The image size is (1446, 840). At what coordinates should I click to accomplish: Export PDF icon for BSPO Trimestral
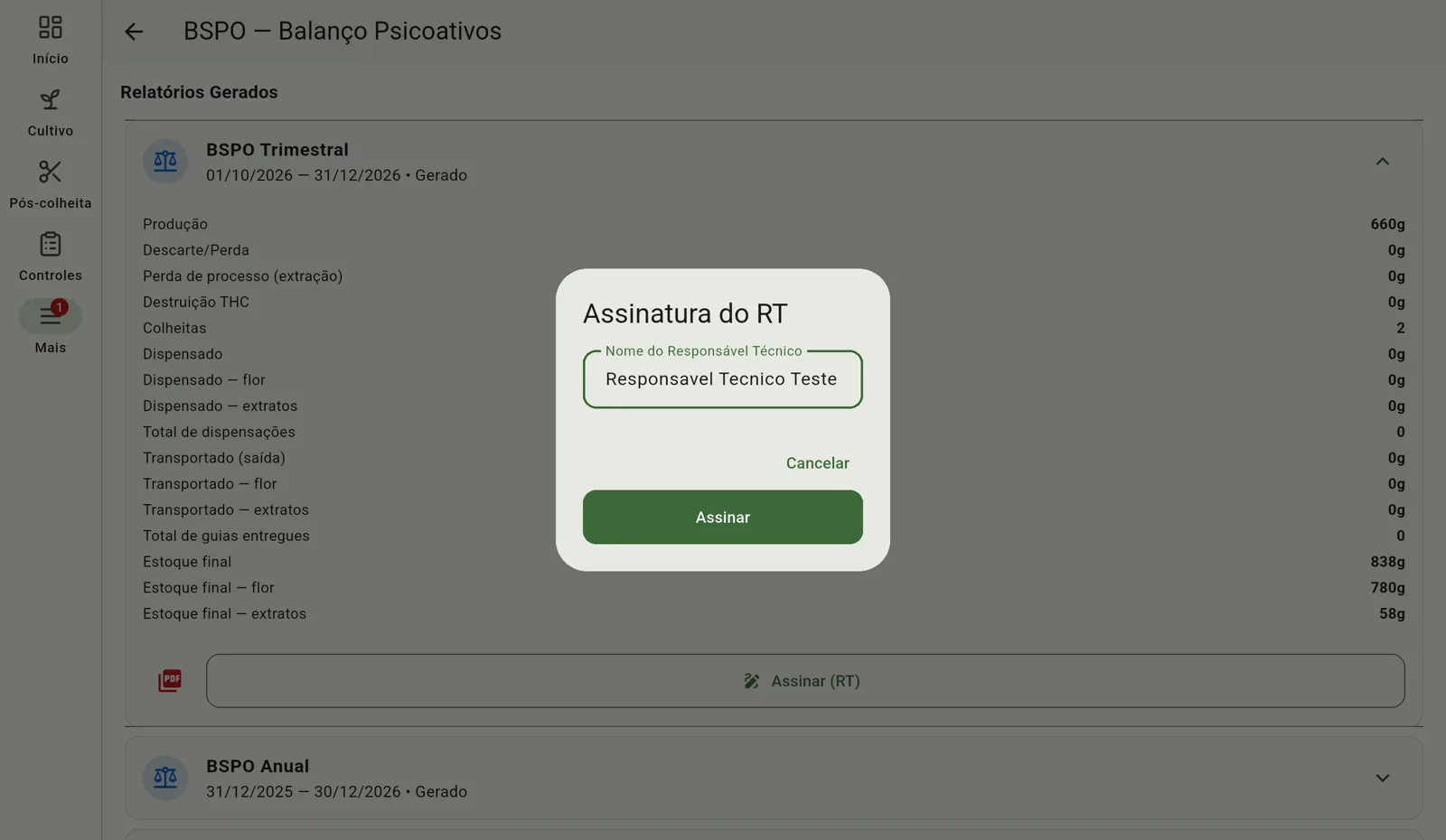[170, 681]
